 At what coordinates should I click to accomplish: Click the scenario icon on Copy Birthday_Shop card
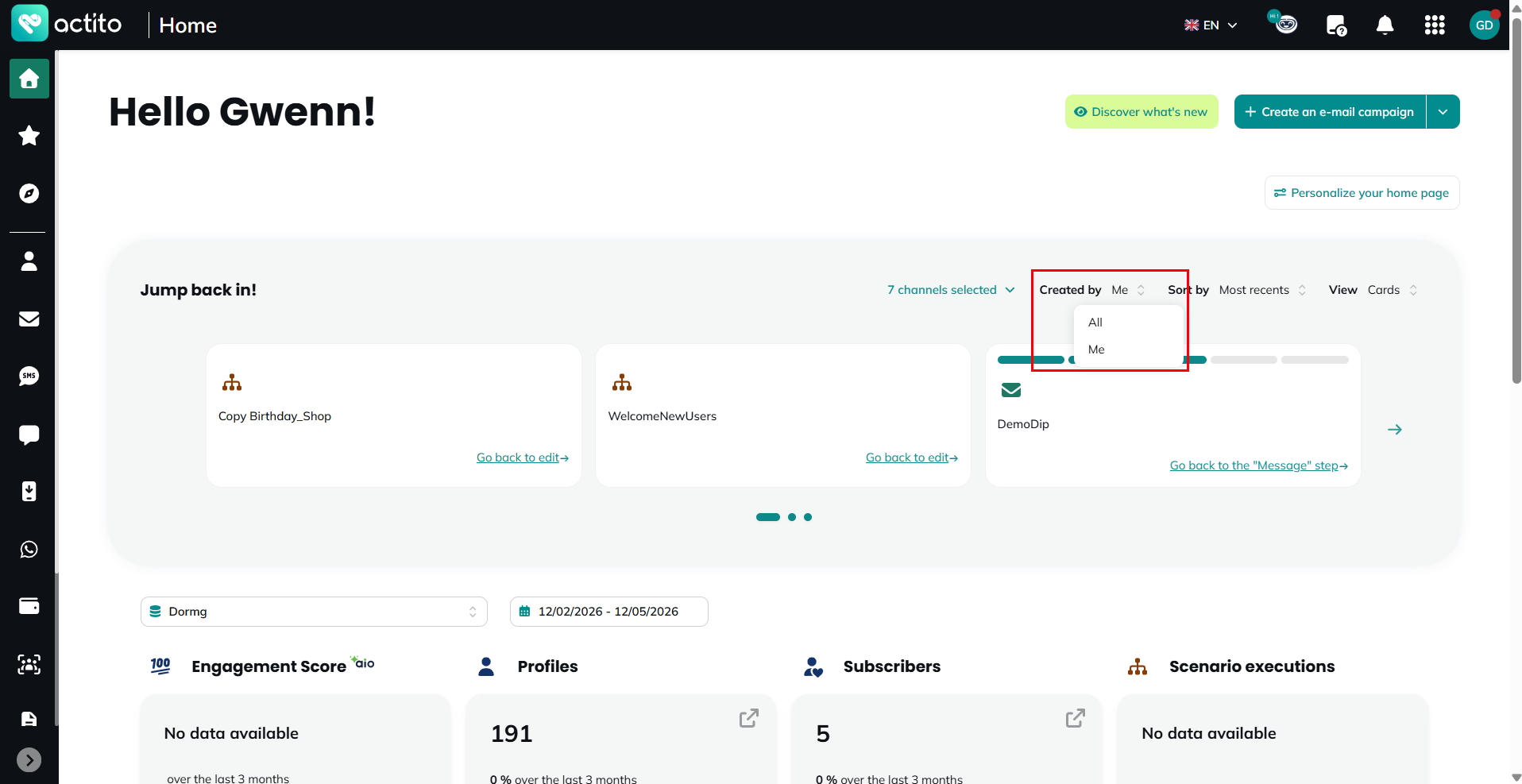(x=232, y=383)
